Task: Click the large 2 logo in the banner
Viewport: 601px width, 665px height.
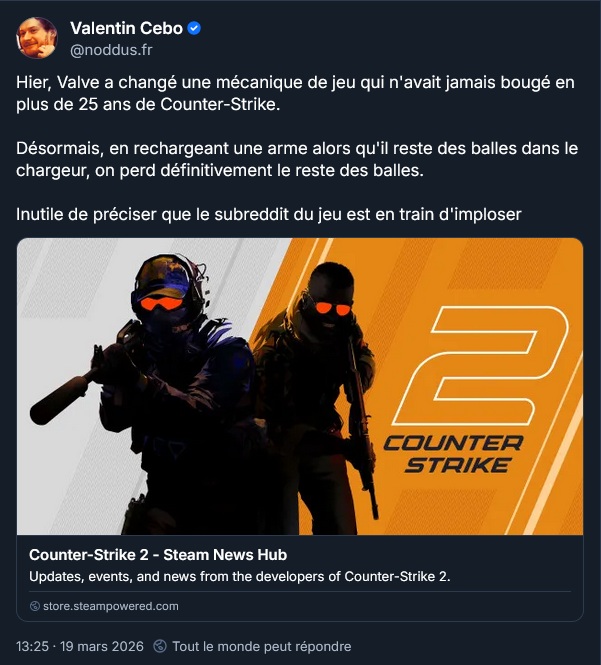Action: click(x=481, y=366)
